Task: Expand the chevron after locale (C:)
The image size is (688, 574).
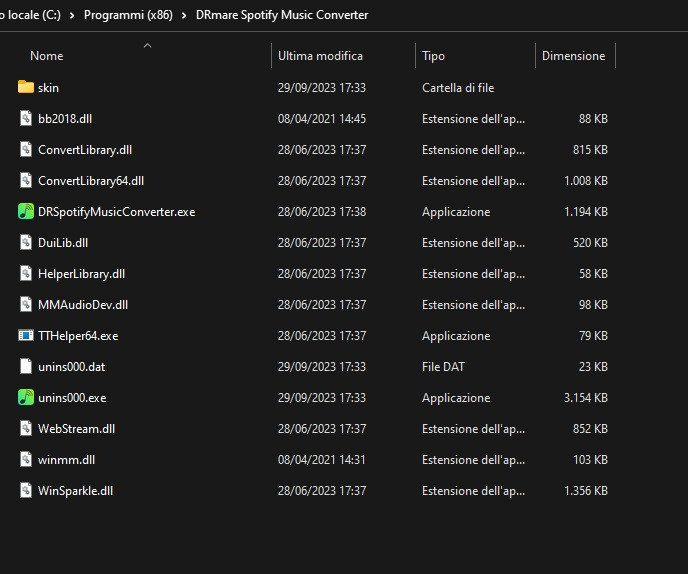Action: pyautogui.click(x=72, y=15)
